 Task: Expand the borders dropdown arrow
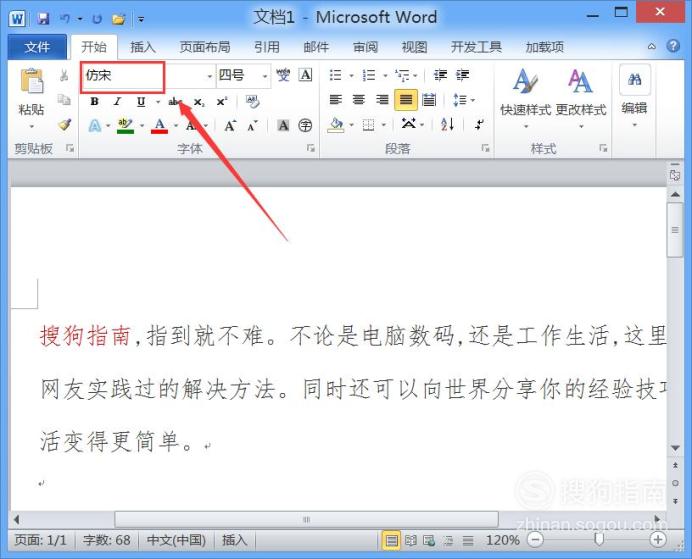[384, 125]
